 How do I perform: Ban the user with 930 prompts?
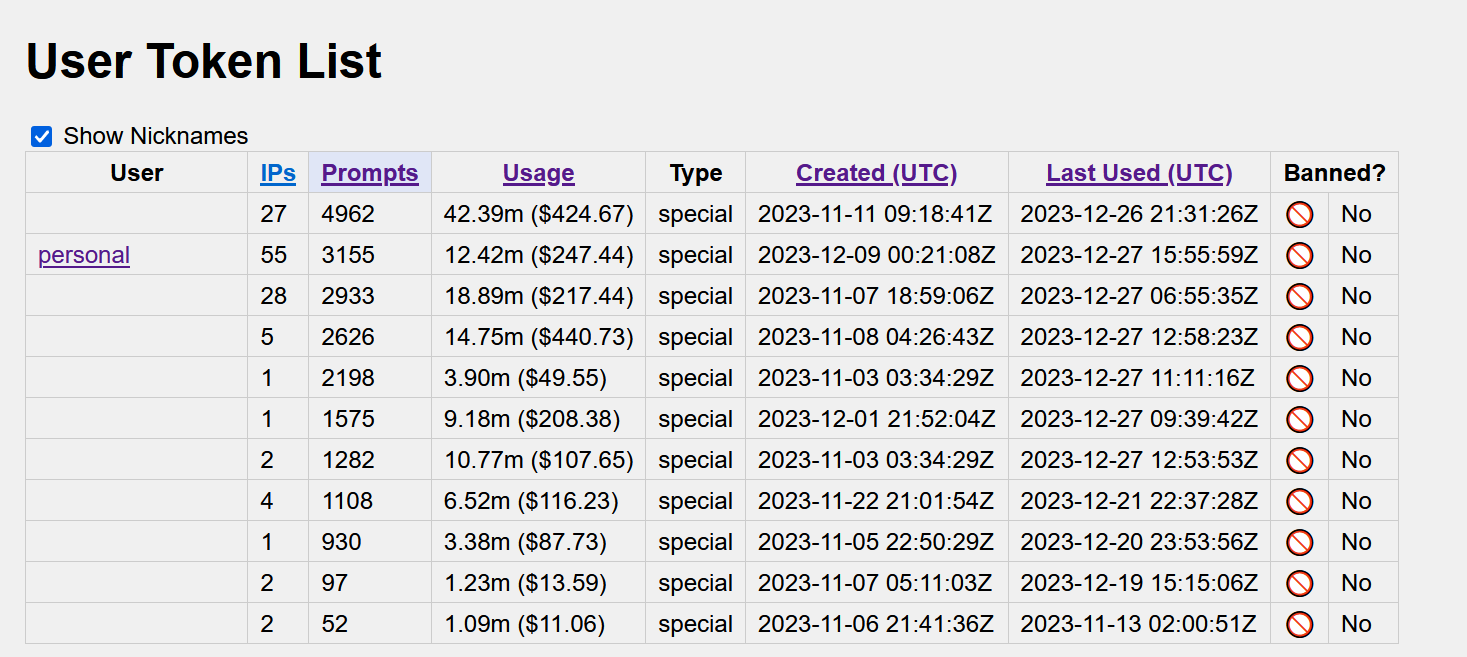(1299, 542)
